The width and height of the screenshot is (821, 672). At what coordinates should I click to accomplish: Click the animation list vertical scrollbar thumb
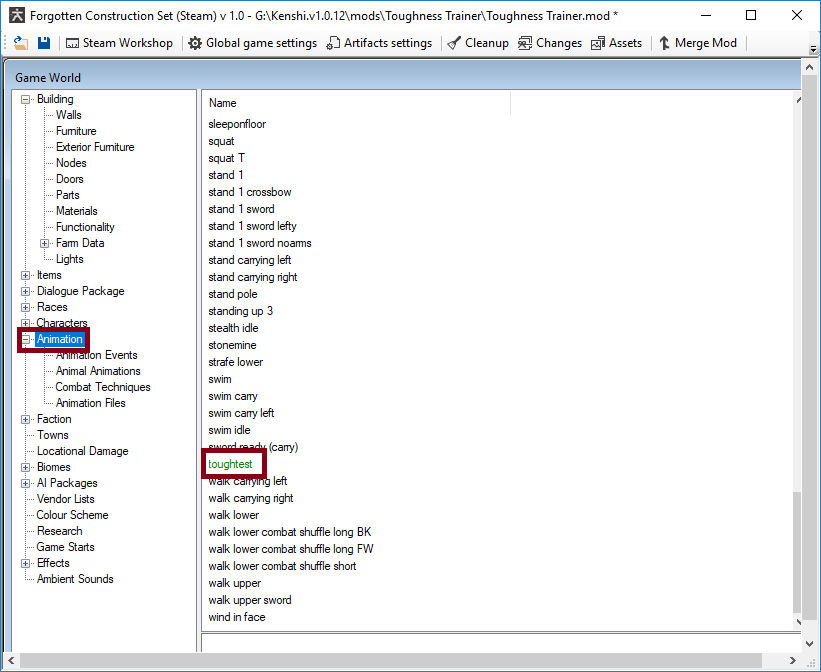(x=797, y=552)
